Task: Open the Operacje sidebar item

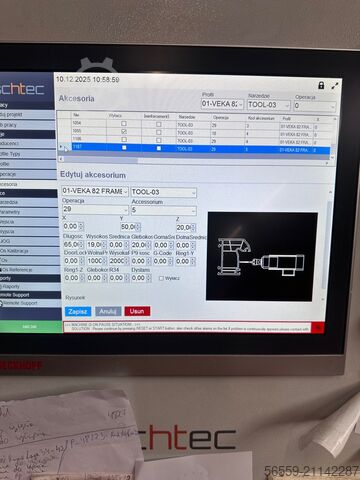Action: (28, 174)
